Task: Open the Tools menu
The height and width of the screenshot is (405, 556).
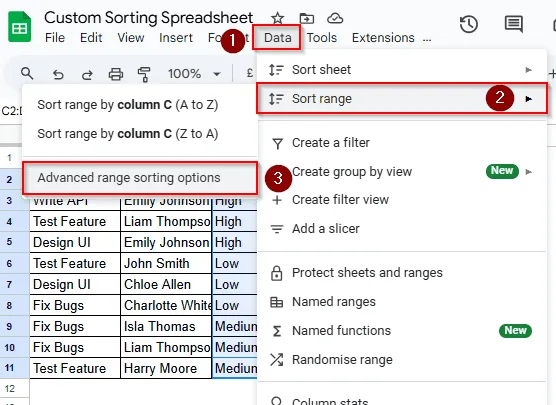Action: coord(322,38)
